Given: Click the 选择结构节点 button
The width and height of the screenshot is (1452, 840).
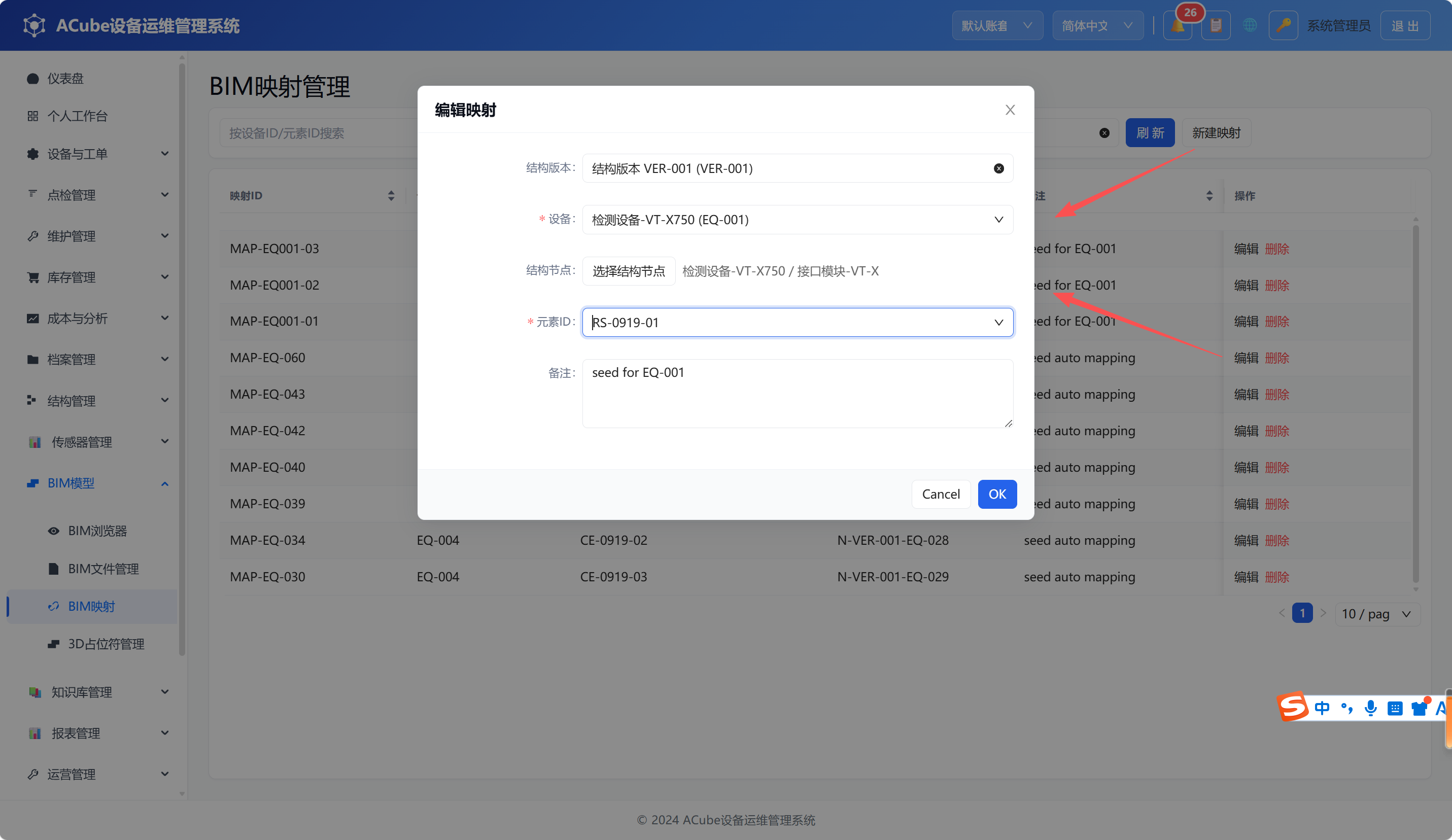Looking at the screenshot, I should [629, 271].
